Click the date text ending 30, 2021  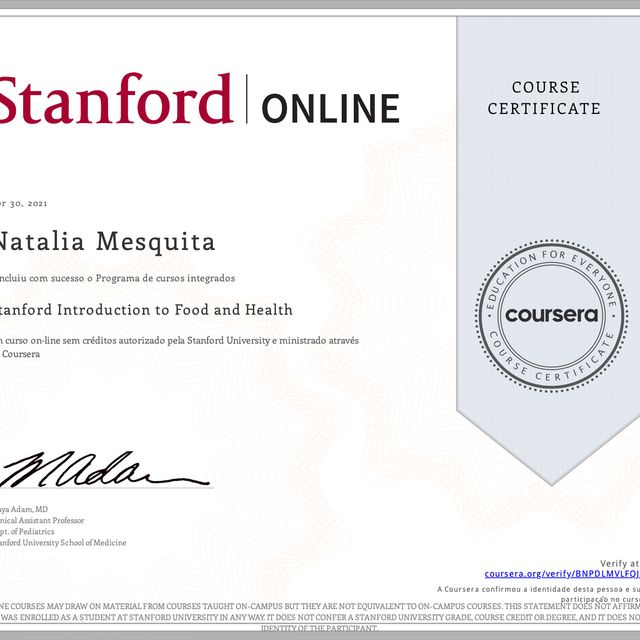click(x=24, y=204)
